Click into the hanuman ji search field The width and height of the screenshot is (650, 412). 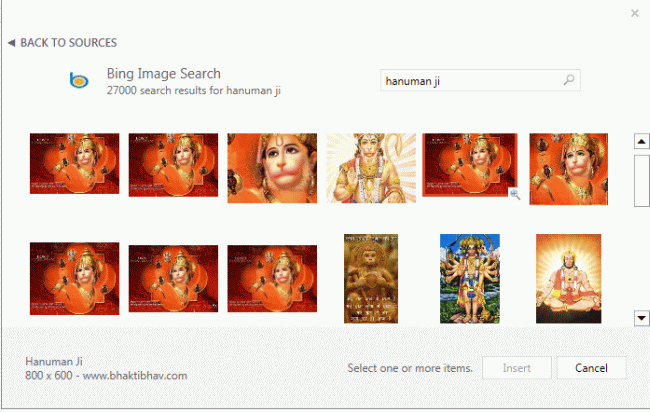click(x=480, y=80)
